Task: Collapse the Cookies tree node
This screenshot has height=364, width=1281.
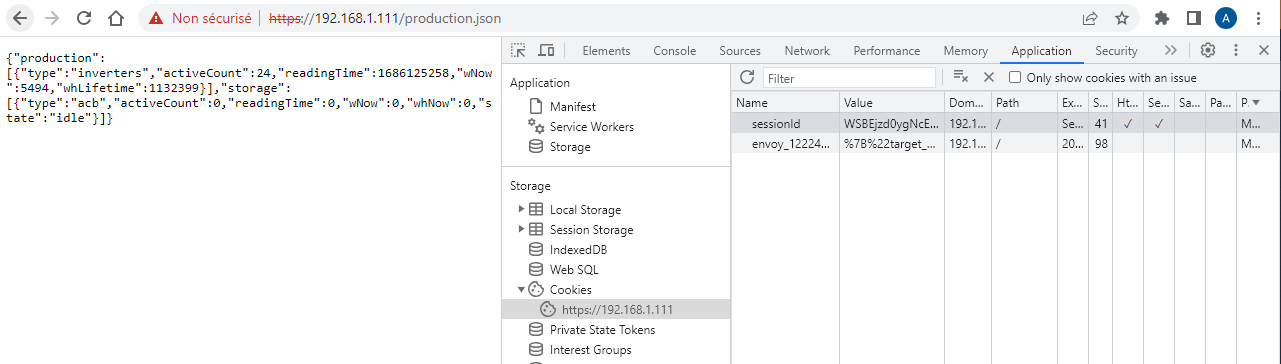Action: click(521, 290)
